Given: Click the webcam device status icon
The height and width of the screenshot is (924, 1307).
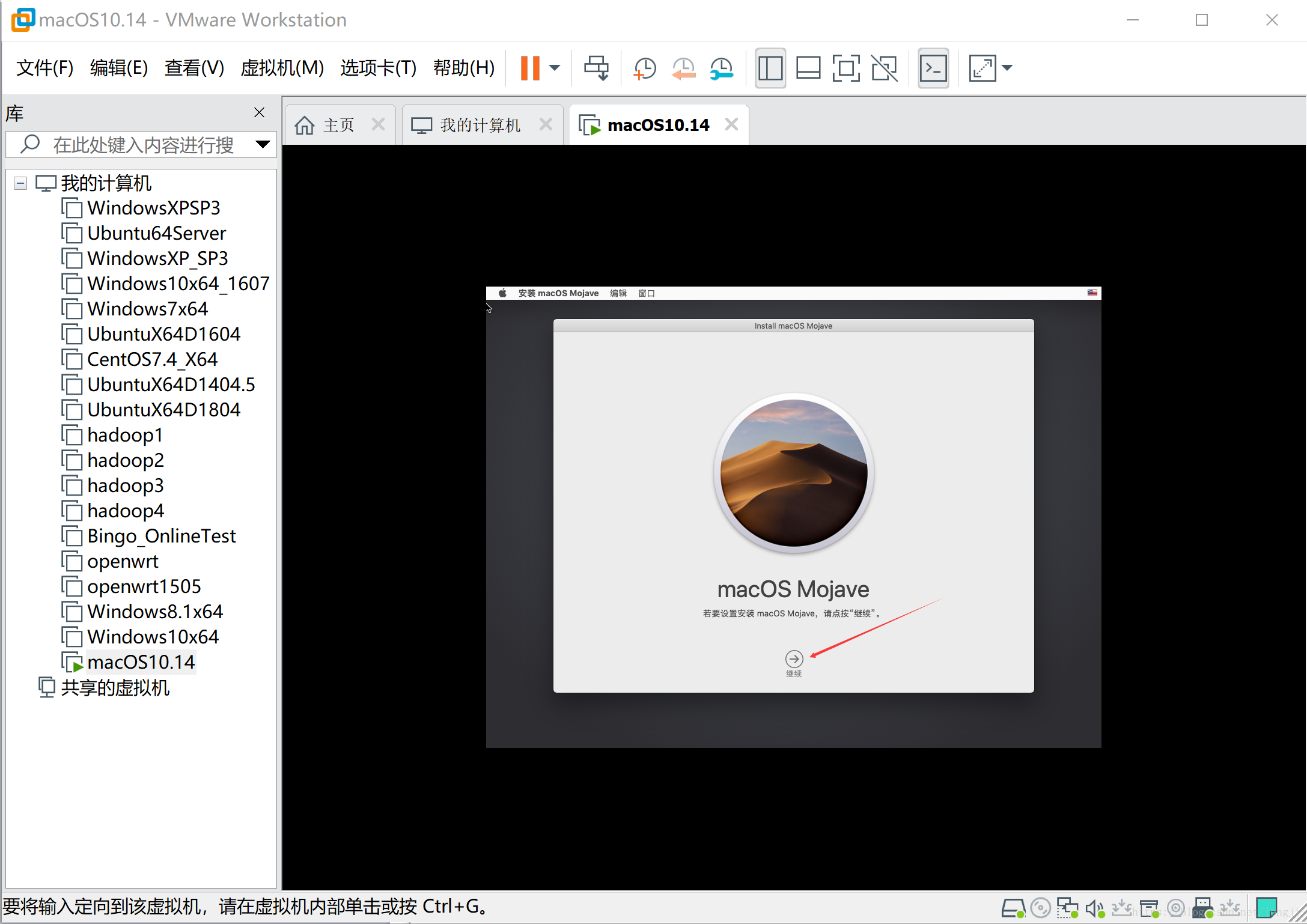Looking at the screenshot, I should tap(1176, 908).
